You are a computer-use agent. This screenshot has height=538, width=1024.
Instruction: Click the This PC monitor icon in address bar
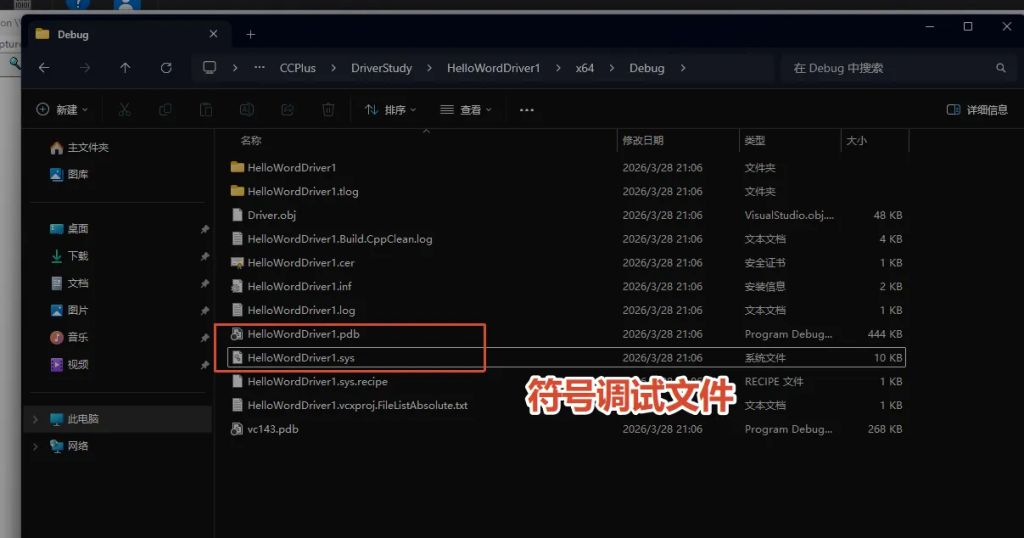(210, 67)
